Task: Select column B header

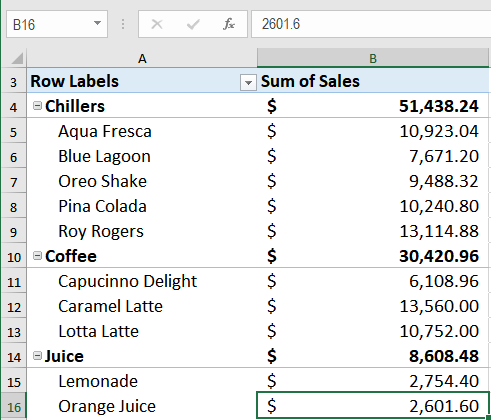Action: point(373,58)
